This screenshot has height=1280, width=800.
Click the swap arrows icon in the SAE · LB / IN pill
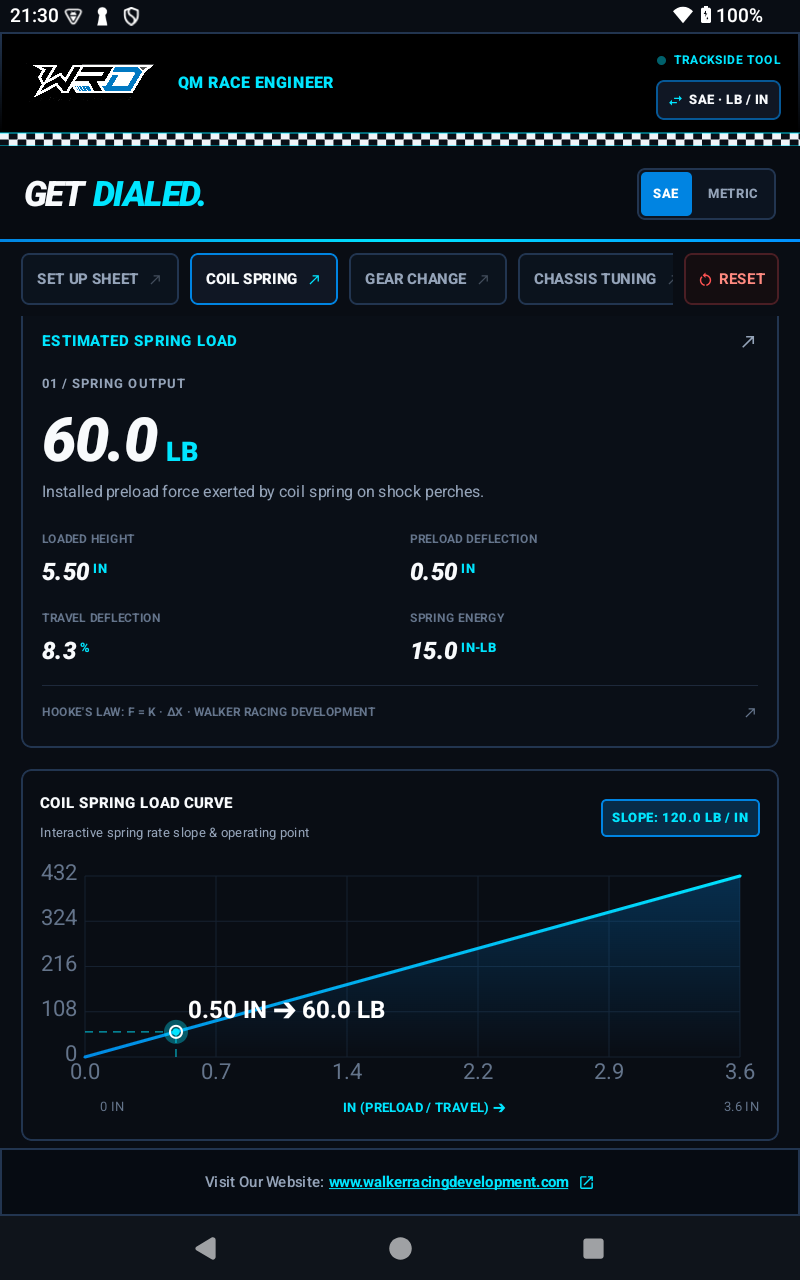click(x=676, y=100)
